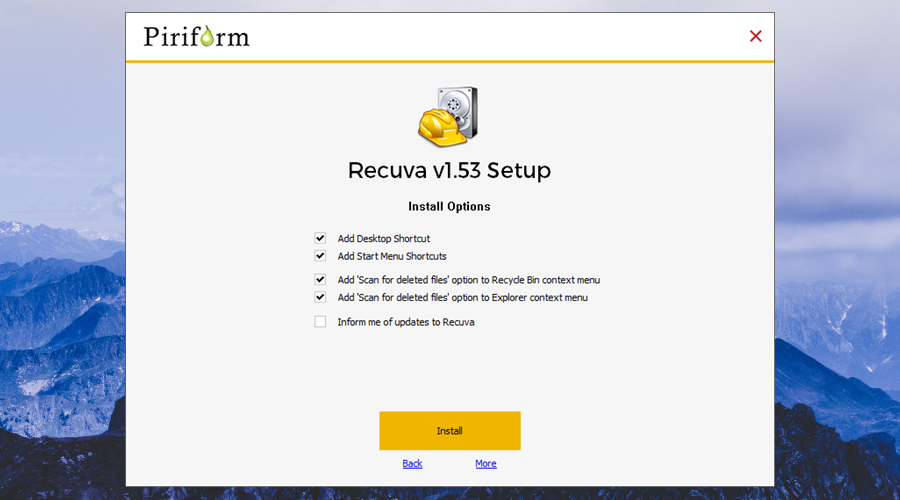Click the yellow Install button
The image size is (900, 500).
(x=449, y=431)
